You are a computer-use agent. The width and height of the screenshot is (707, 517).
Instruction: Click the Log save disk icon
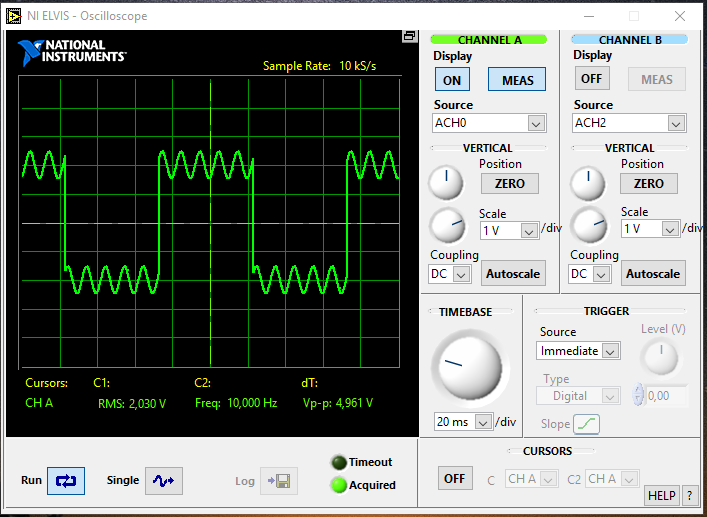[279, 480]
